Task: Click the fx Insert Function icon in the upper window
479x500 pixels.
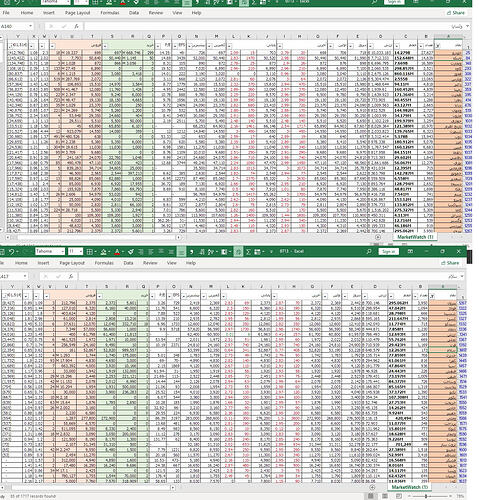Action: pyautogui.click(x=76, y=26)
